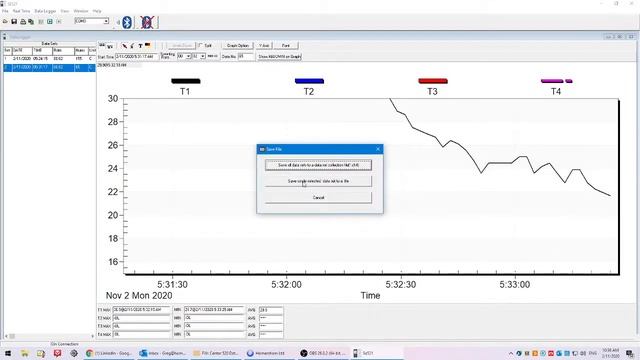Toggle the Split checkbox
640x360 pixels.
click(x=200, y=45)
